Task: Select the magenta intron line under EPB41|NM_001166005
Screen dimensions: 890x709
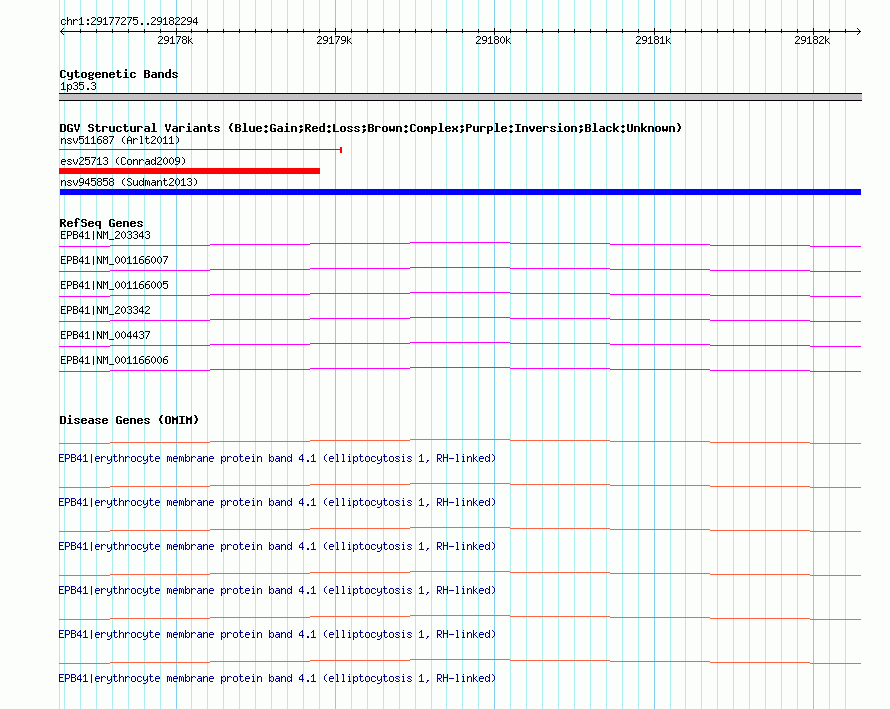Action: pyautogui.click(x=460, y=295)
